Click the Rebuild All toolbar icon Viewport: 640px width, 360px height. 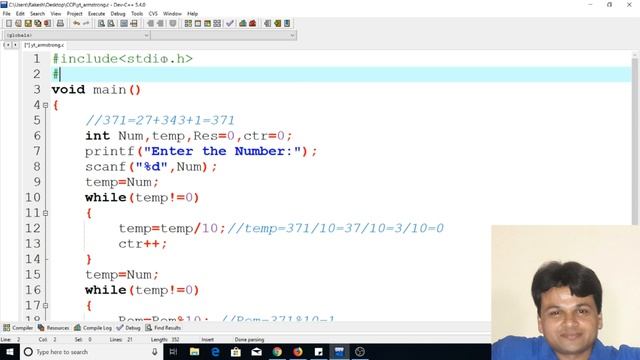click(x=217, y=24)
